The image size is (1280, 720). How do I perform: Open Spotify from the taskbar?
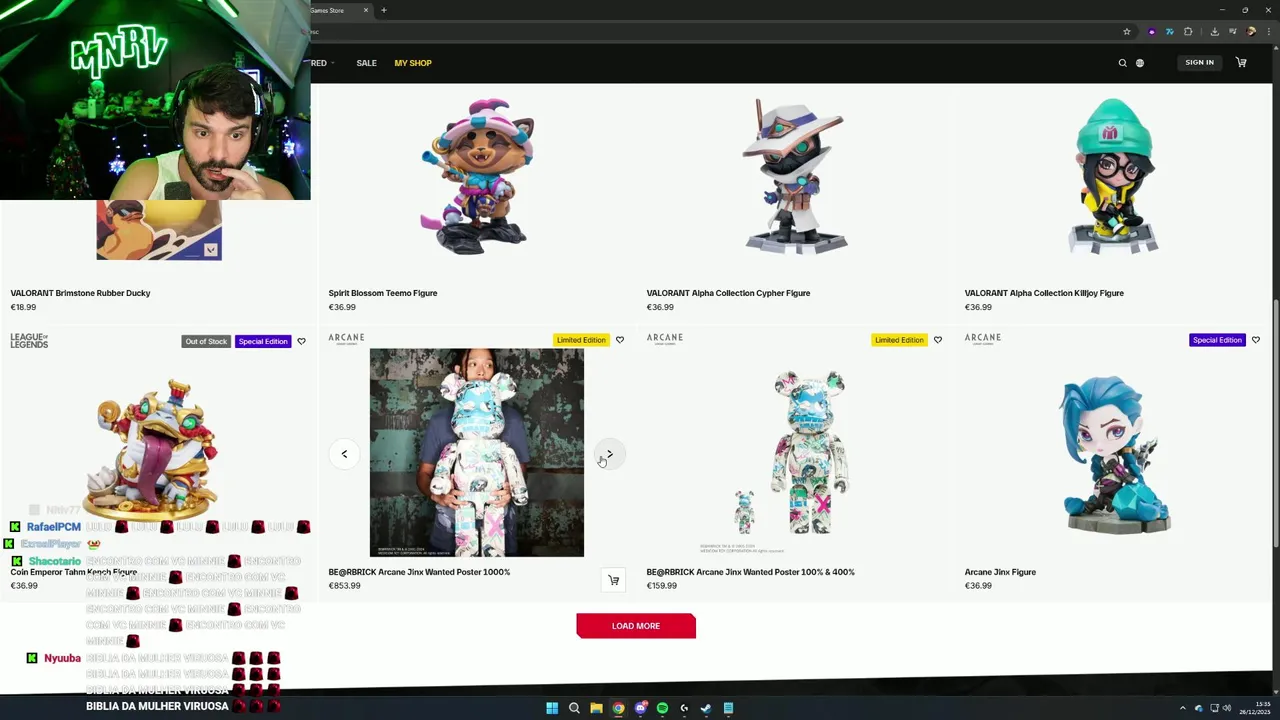(662, 708)
